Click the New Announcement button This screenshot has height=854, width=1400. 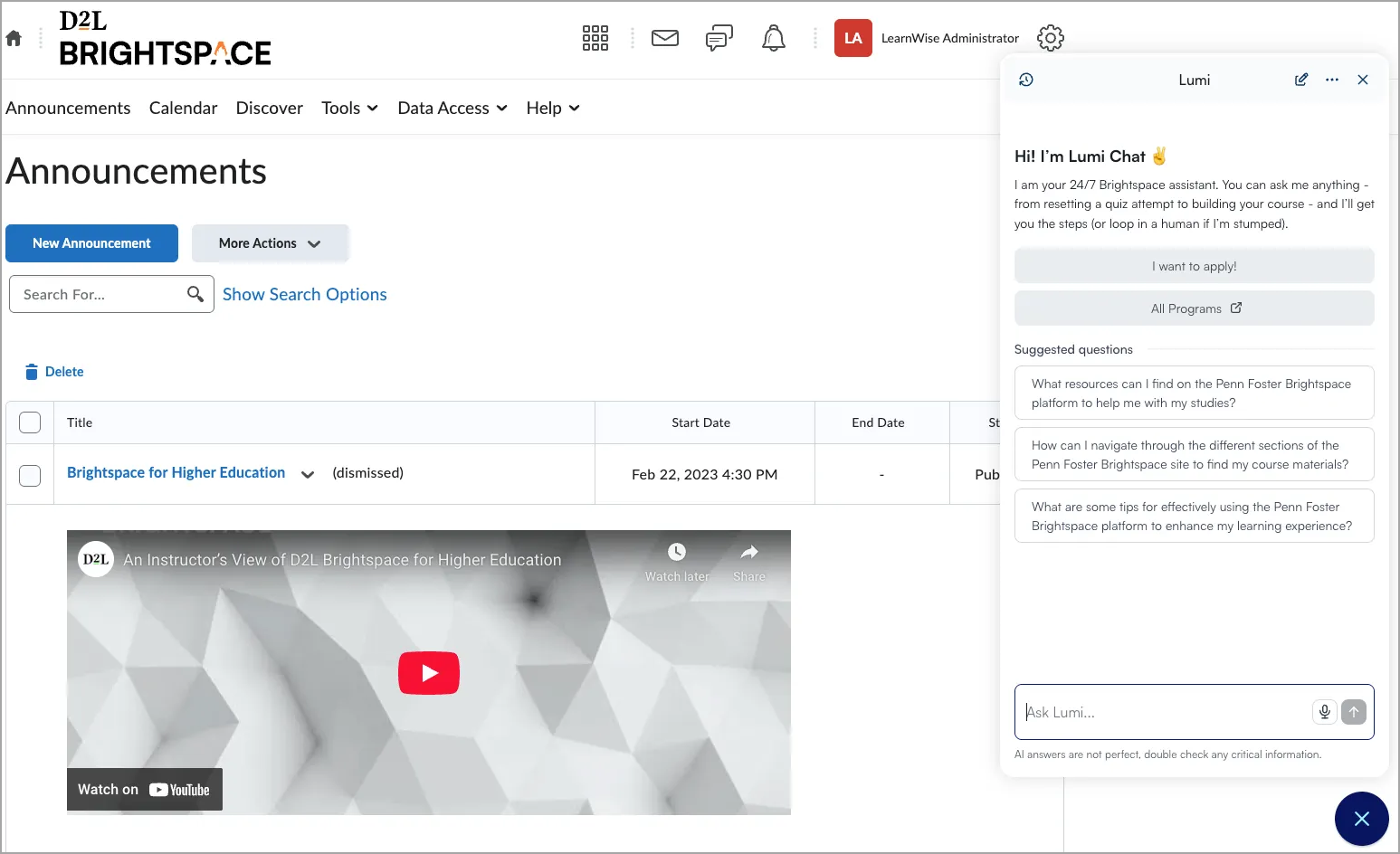coord(92,243)
